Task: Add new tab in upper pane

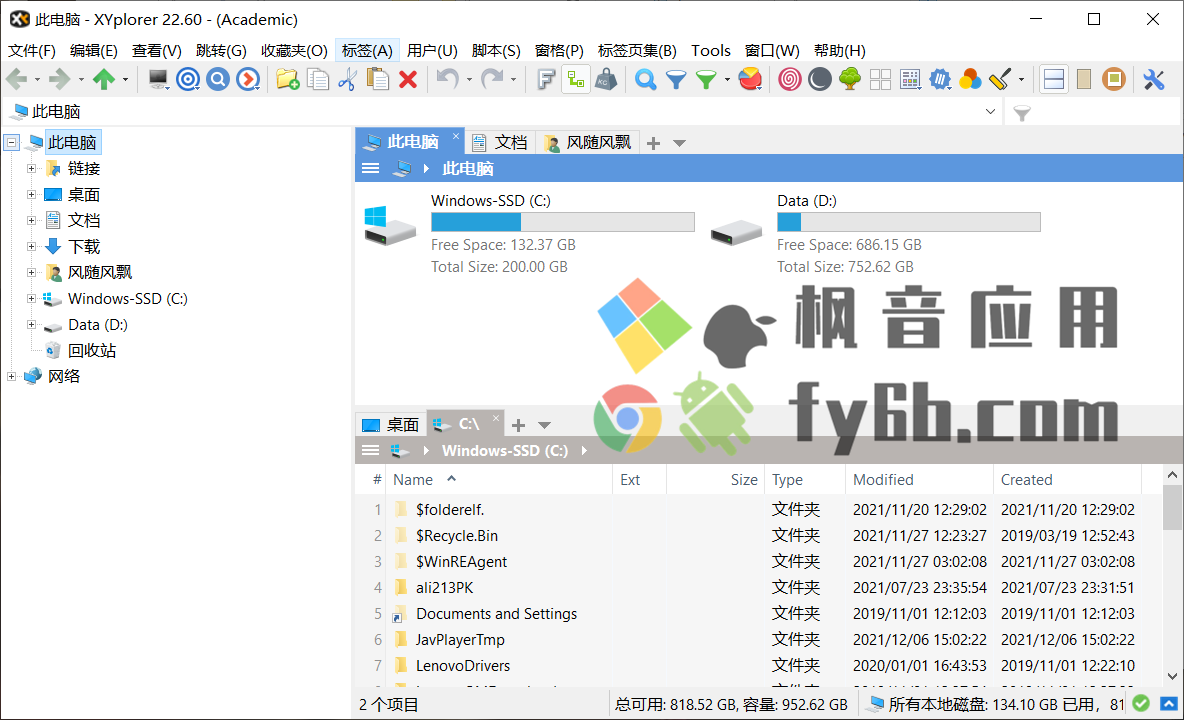Action: 654,143
